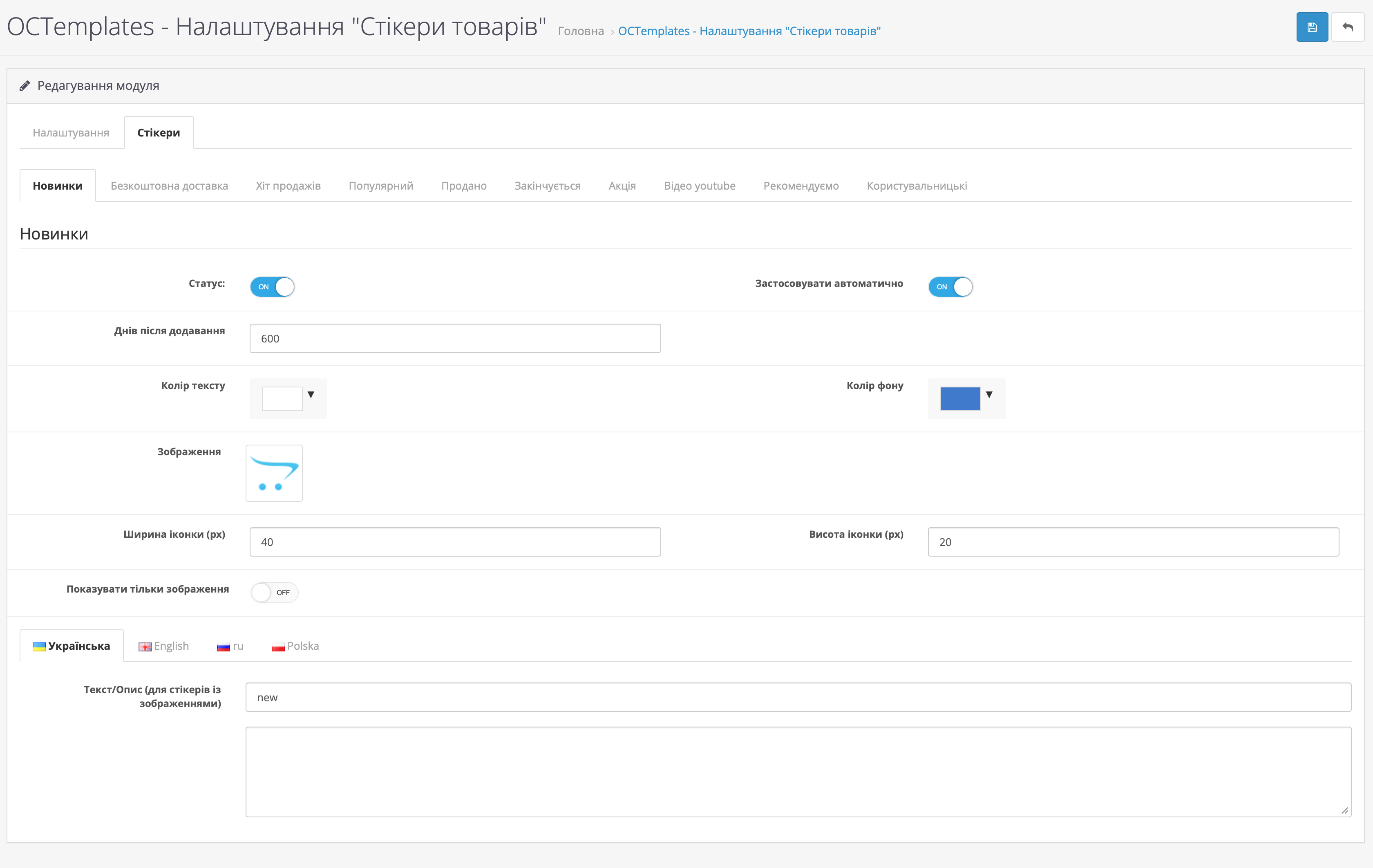Select the Українська flag language tab

[71, 646]
